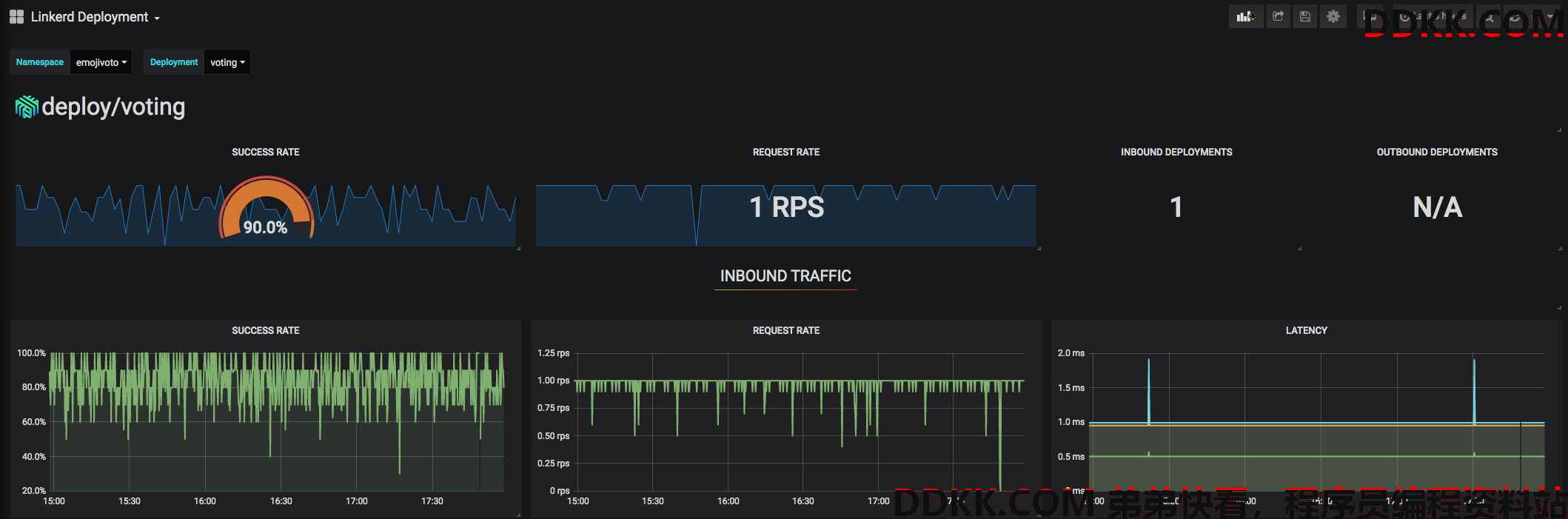This screenshot has width=1568, height=519.
Task: Click the 100.0% axis label on success graph
Action: [x=31, y=353]
